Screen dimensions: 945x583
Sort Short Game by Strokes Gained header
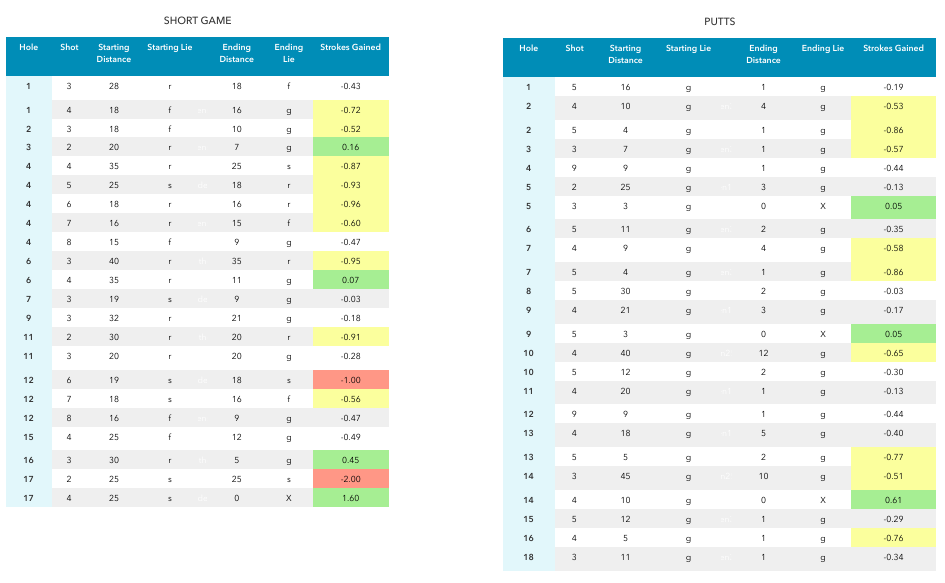(350, 47)
